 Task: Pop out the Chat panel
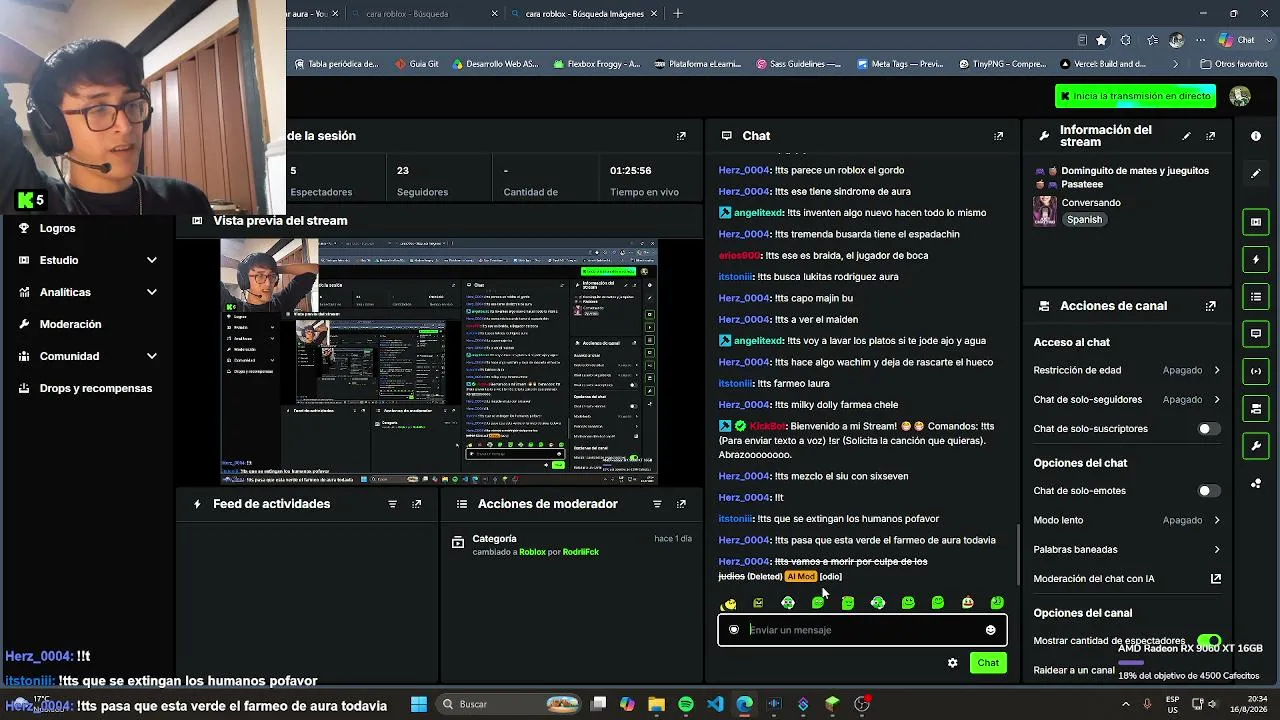pyautogui.click(x=998, y=136)
